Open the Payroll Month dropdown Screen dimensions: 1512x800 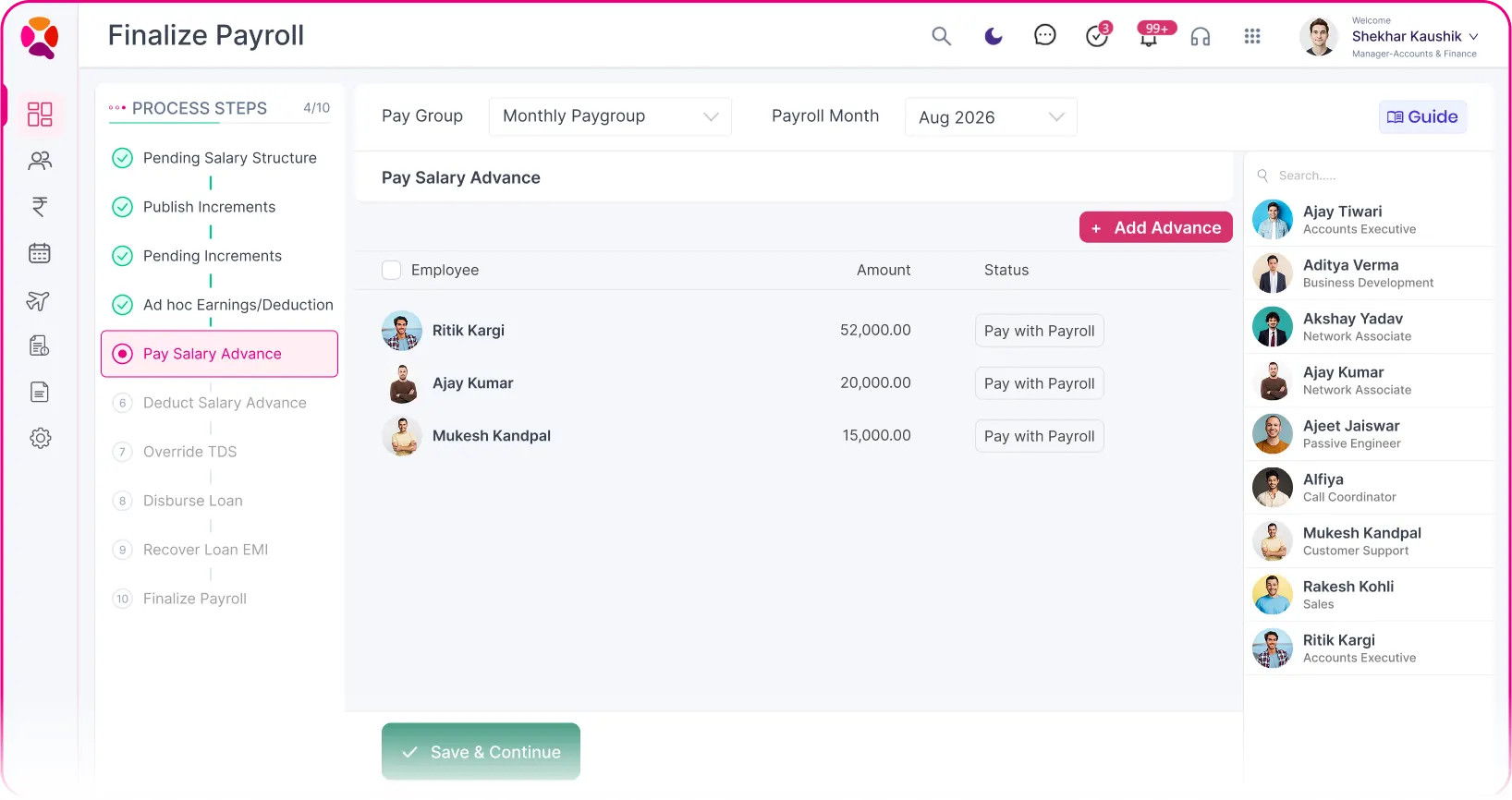click(x=991, y=117)
